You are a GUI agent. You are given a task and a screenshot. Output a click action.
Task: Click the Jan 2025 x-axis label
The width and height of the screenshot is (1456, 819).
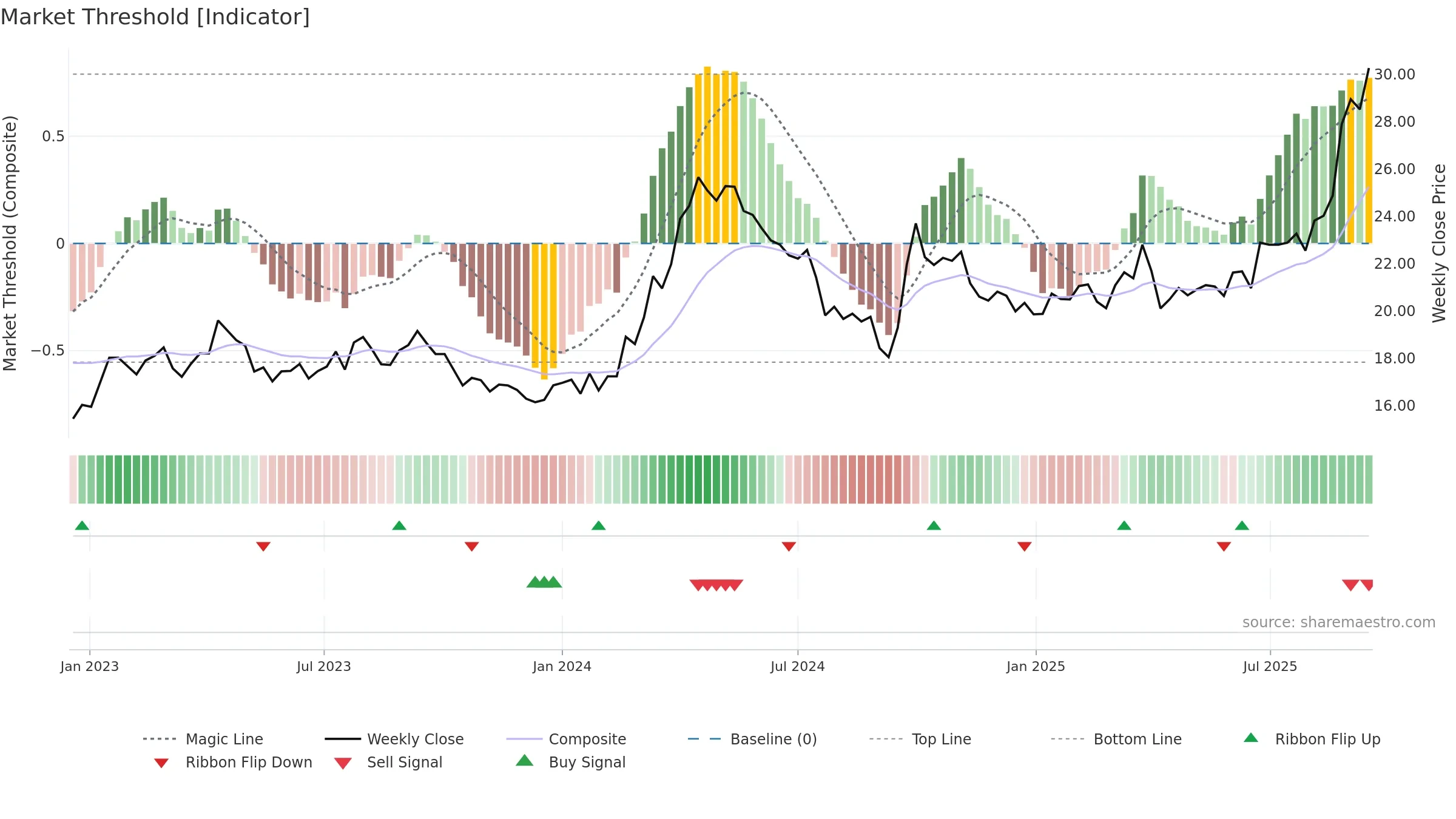[x=1036, y=666]
